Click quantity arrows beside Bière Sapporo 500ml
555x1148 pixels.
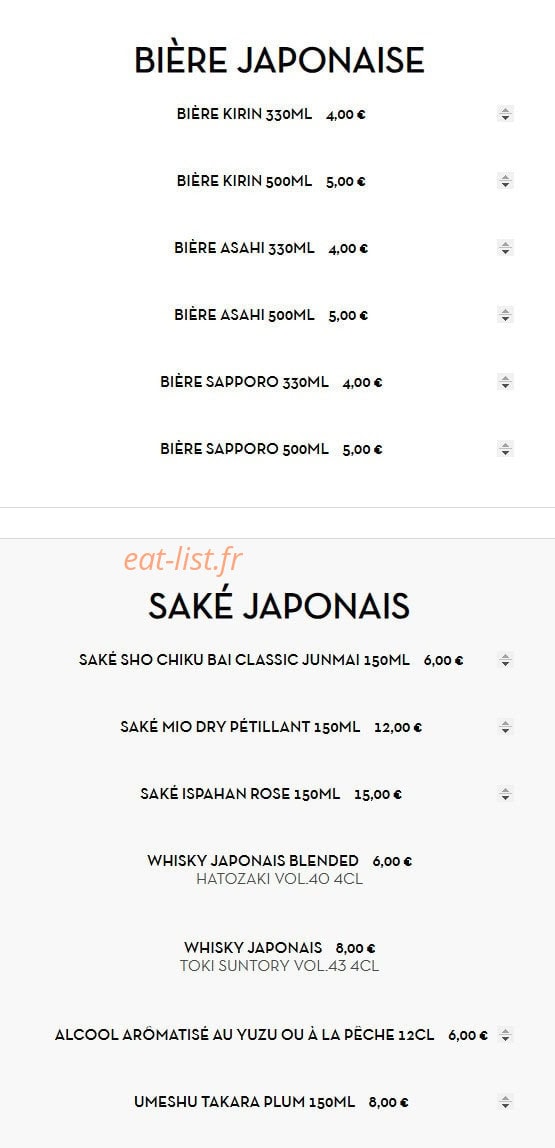[504, 449]
